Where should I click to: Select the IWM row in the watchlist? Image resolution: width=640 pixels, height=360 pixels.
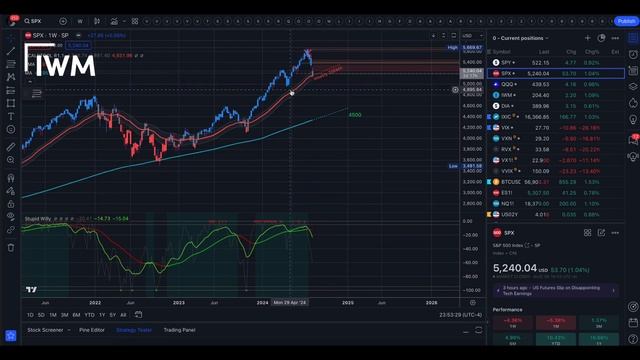tap(556, 95)
